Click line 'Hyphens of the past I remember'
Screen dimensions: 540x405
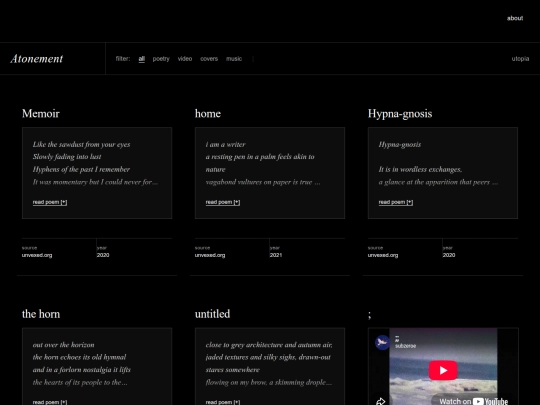pyautogui.click(x=81, y=169)
